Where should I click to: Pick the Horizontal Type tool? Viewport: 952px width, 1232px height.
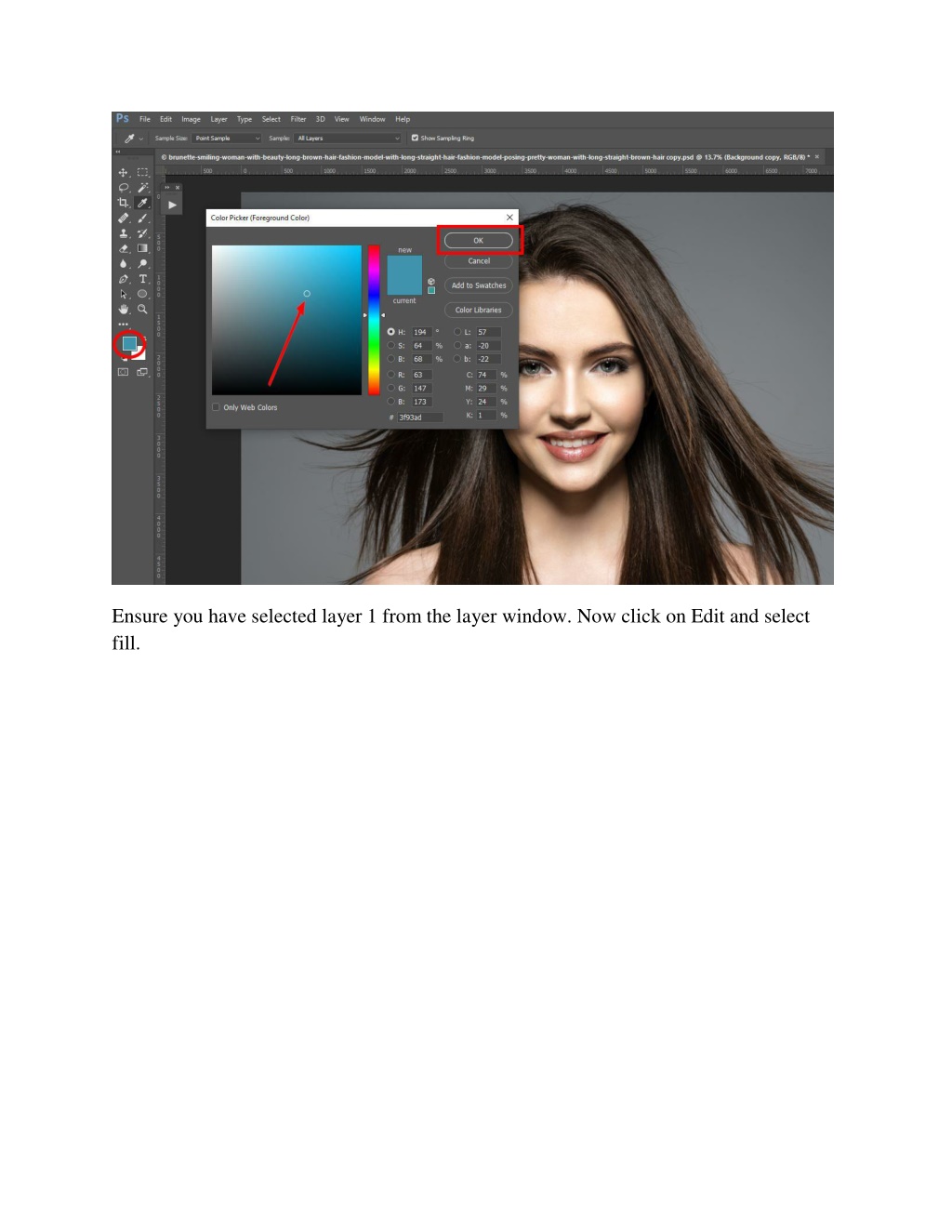(x=142, y=279)
